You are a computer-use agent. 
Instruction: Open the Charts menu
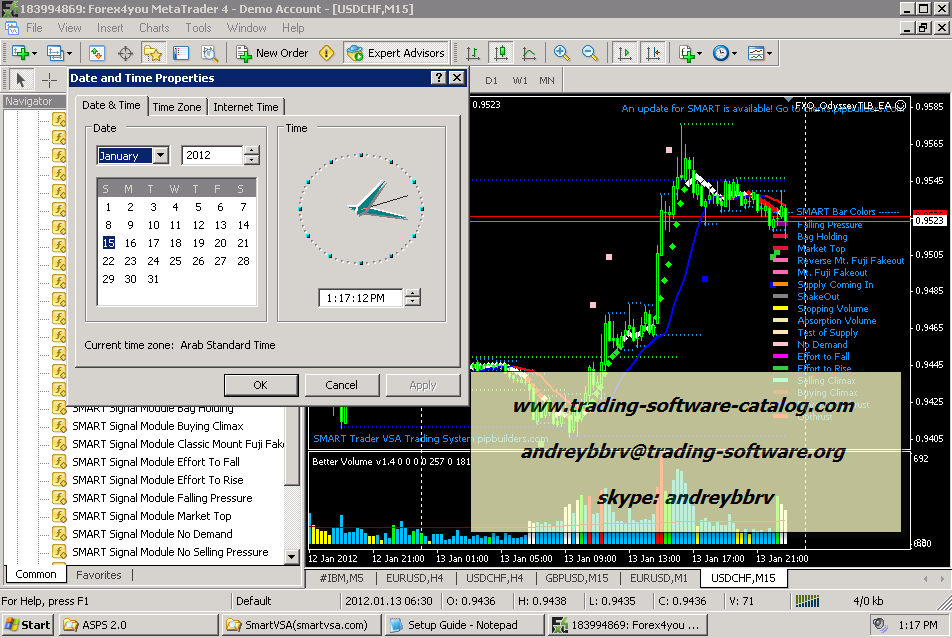[154, 28]
